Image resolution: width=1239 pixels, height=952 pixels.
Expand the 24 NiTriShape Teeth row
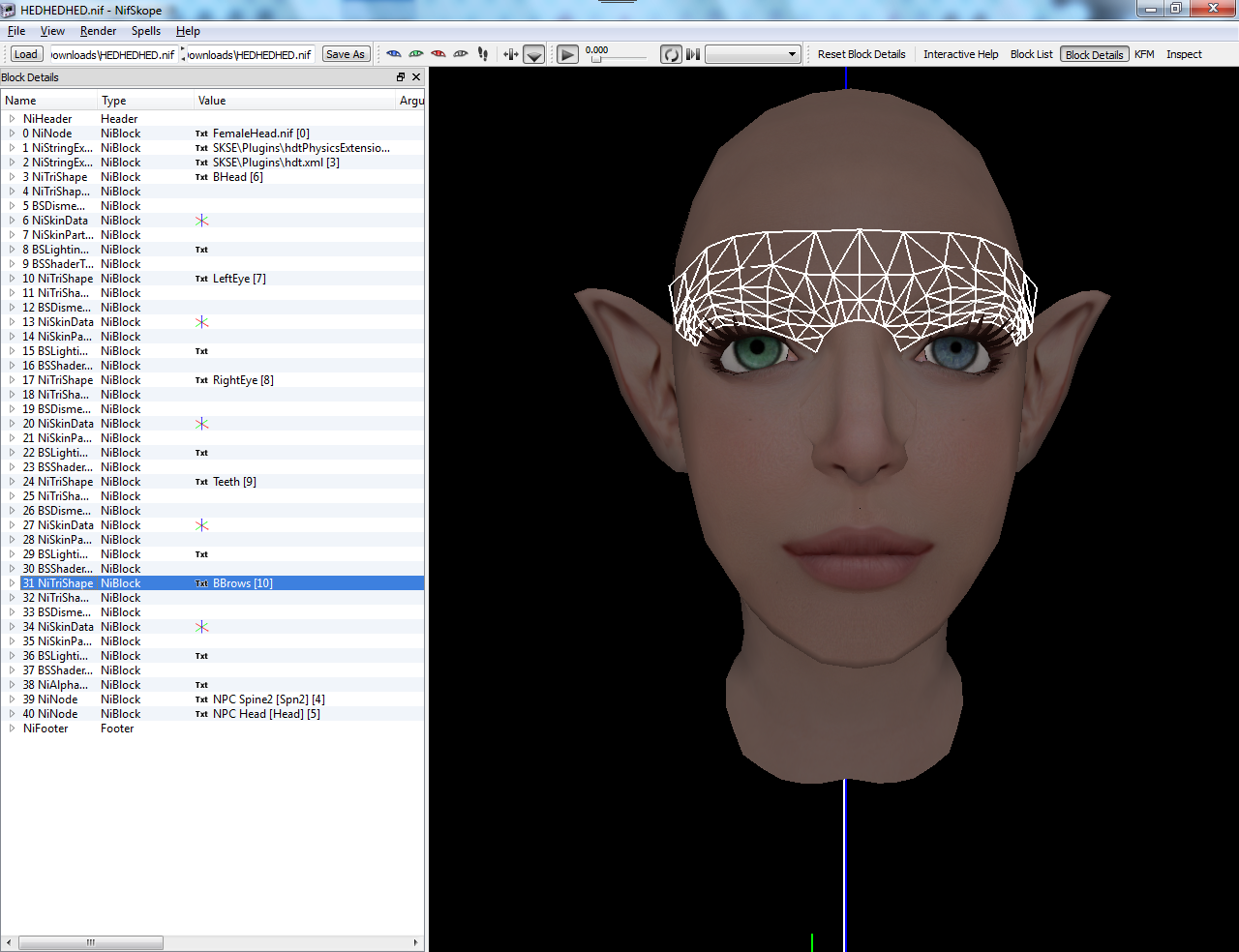click(x=12, y=482)
